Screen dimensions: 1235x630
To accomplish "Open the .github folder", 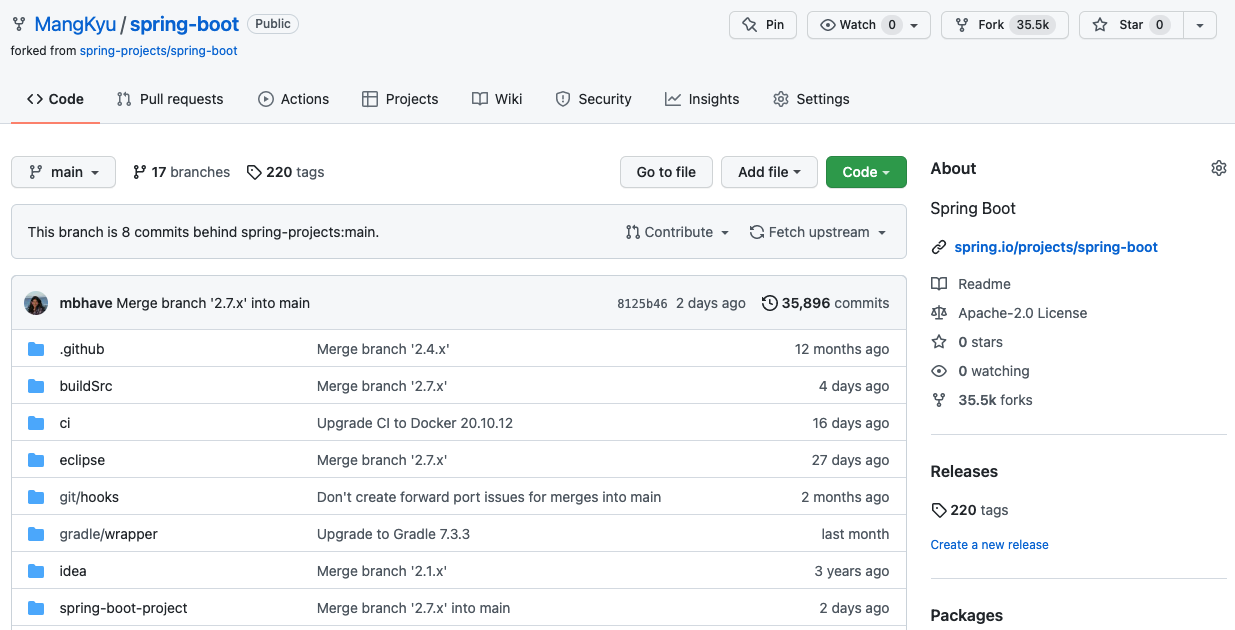I will point(82,349).
